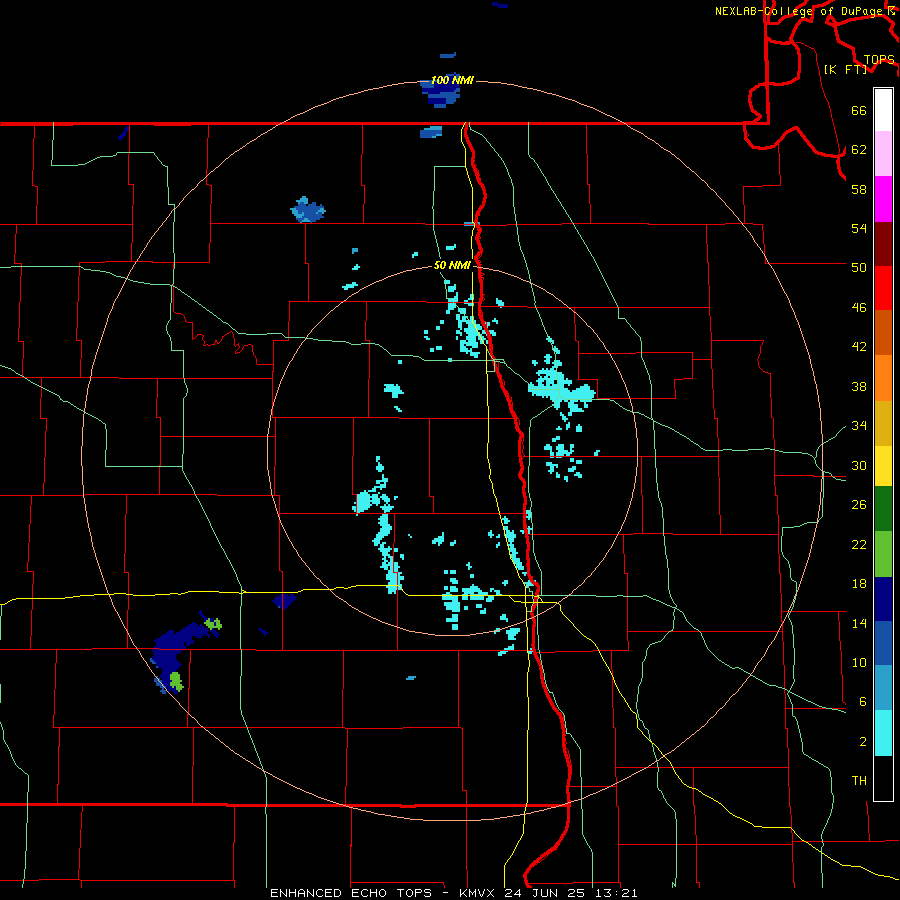Click the '38' legend value
This screenshot has height=900, width=900.
point(859,386)
